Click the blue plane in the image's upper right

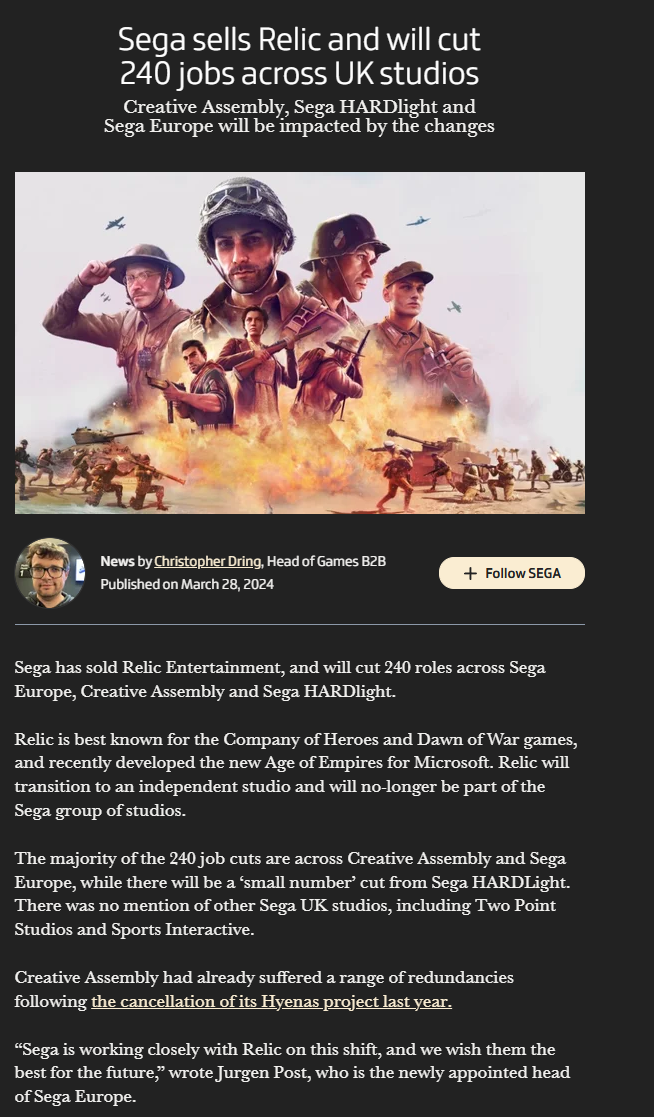[418, 221]
